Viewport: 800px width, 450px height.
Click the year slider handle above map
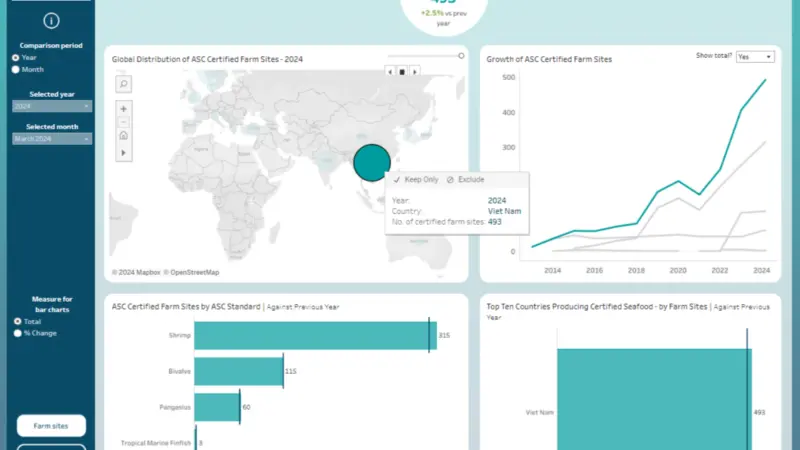[x=461, y=56]
